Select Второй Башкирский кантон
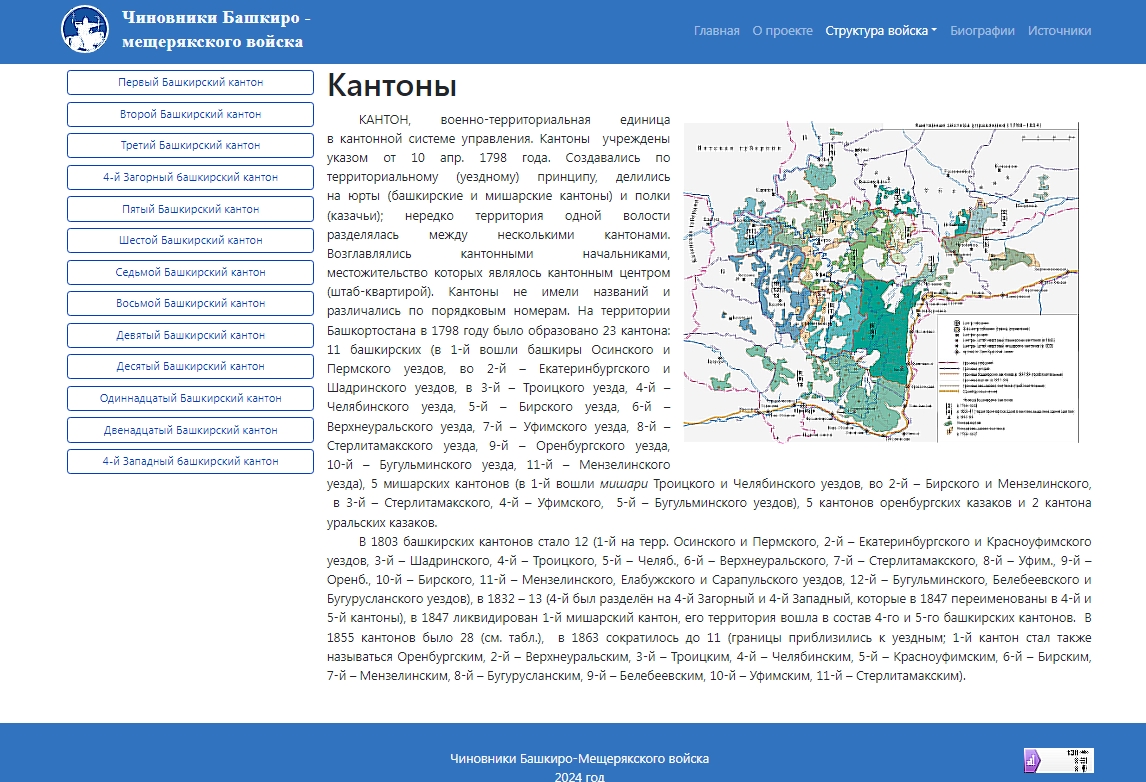The height and width of the screenshot is (782, 1146). pyautogui.click(x=190, y=114)
